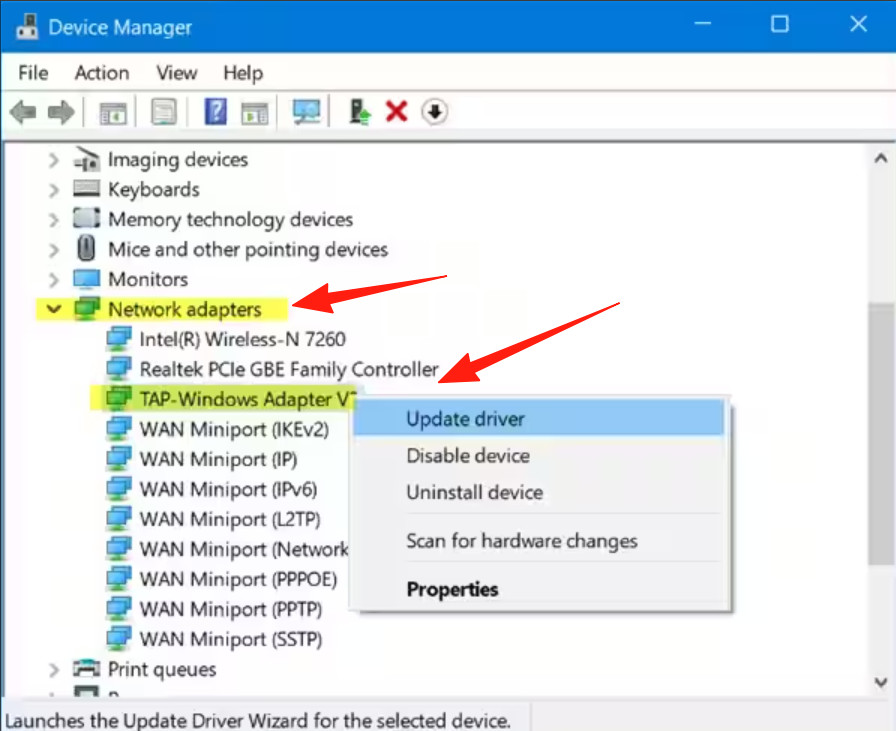The width and height of the screenshot is (896, 731).
Task: Select Intel(R) Wireless-N 7260 adapter
Action: (x=242, y=339)
